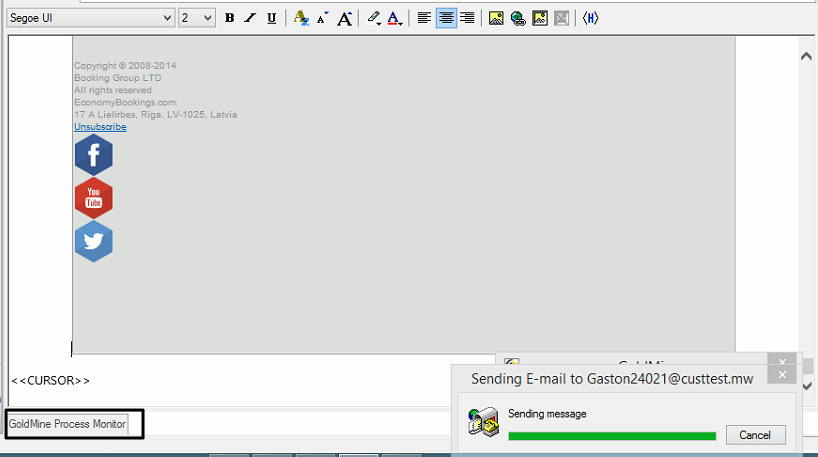Toggle center text alignment
Image resolution: width=818 pixels, height=457 pixels.
446,18
